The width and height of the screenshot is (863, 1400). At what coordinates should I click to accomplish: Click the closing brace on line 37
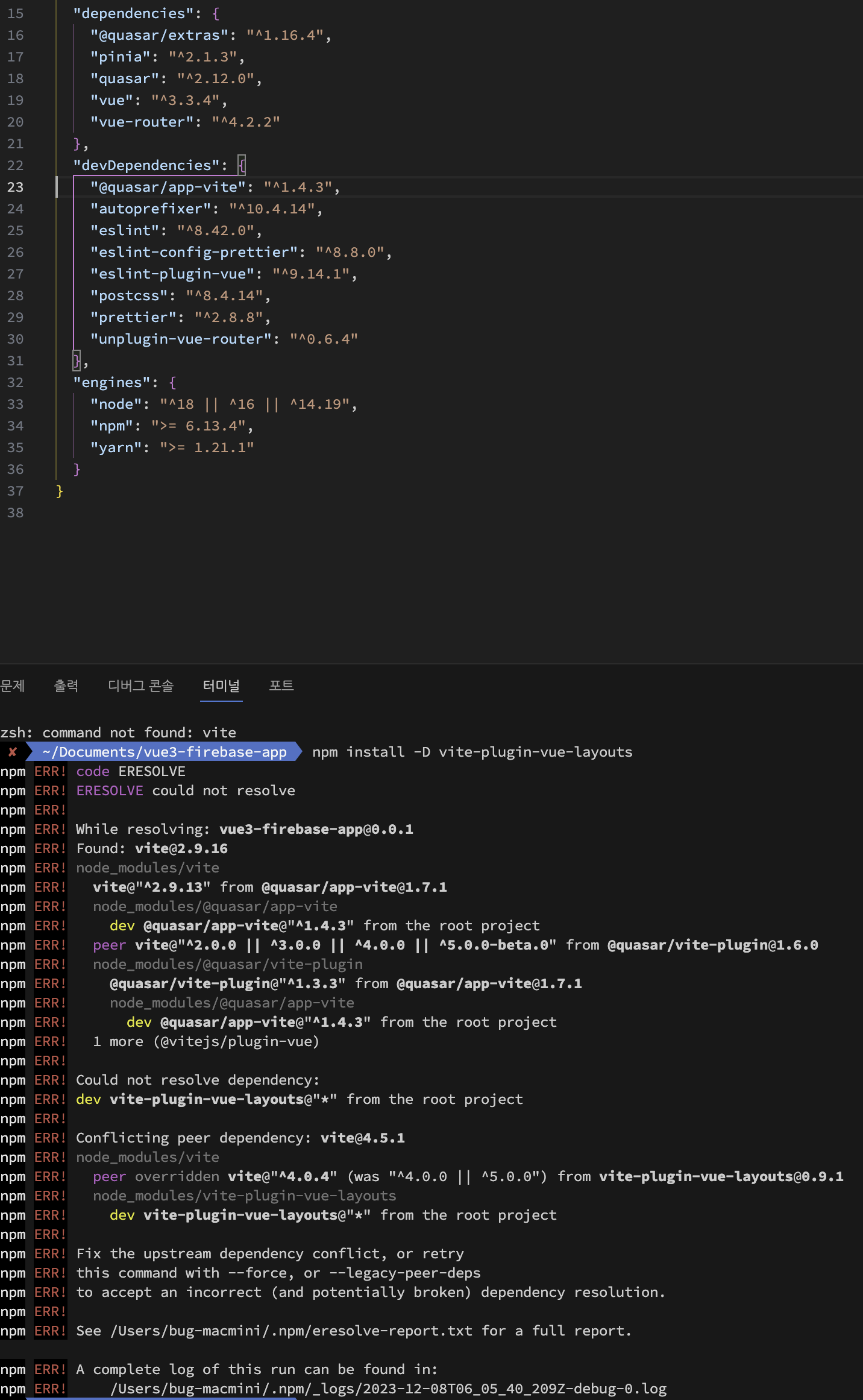tap(60, 491)
